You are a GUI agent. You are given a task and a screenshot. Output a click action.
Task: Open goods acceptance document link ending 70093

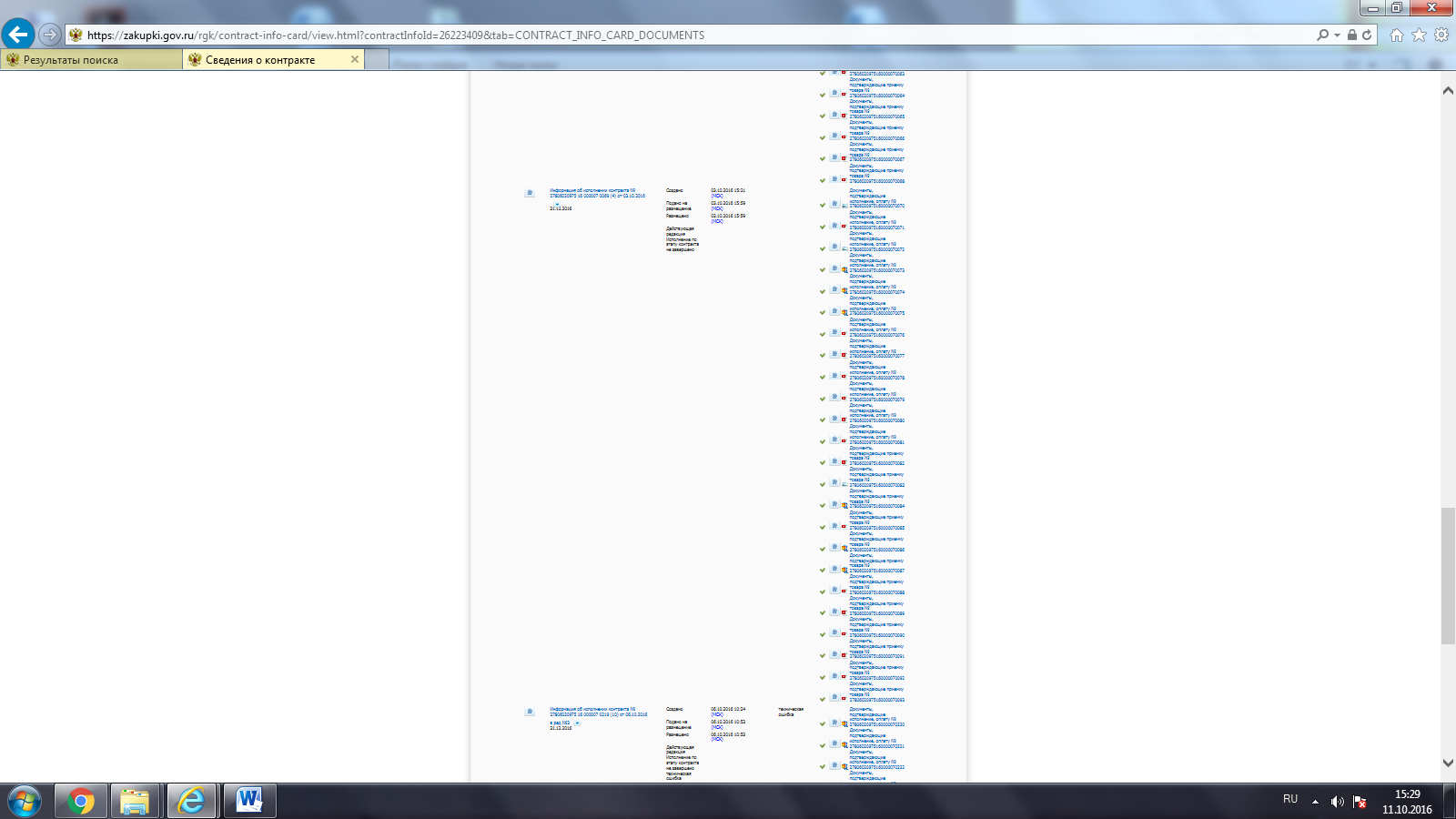point(877,692)
